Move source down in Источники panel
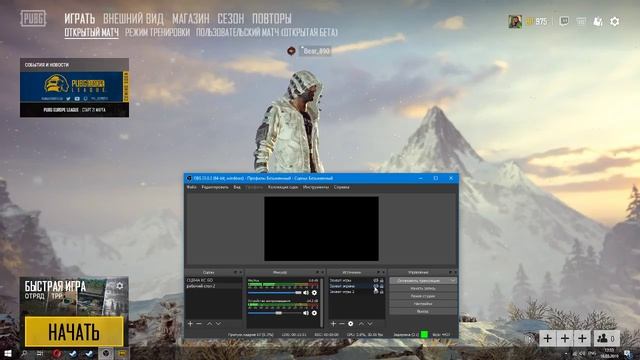This screenshot has height=360, width=640. click(370, 324)
